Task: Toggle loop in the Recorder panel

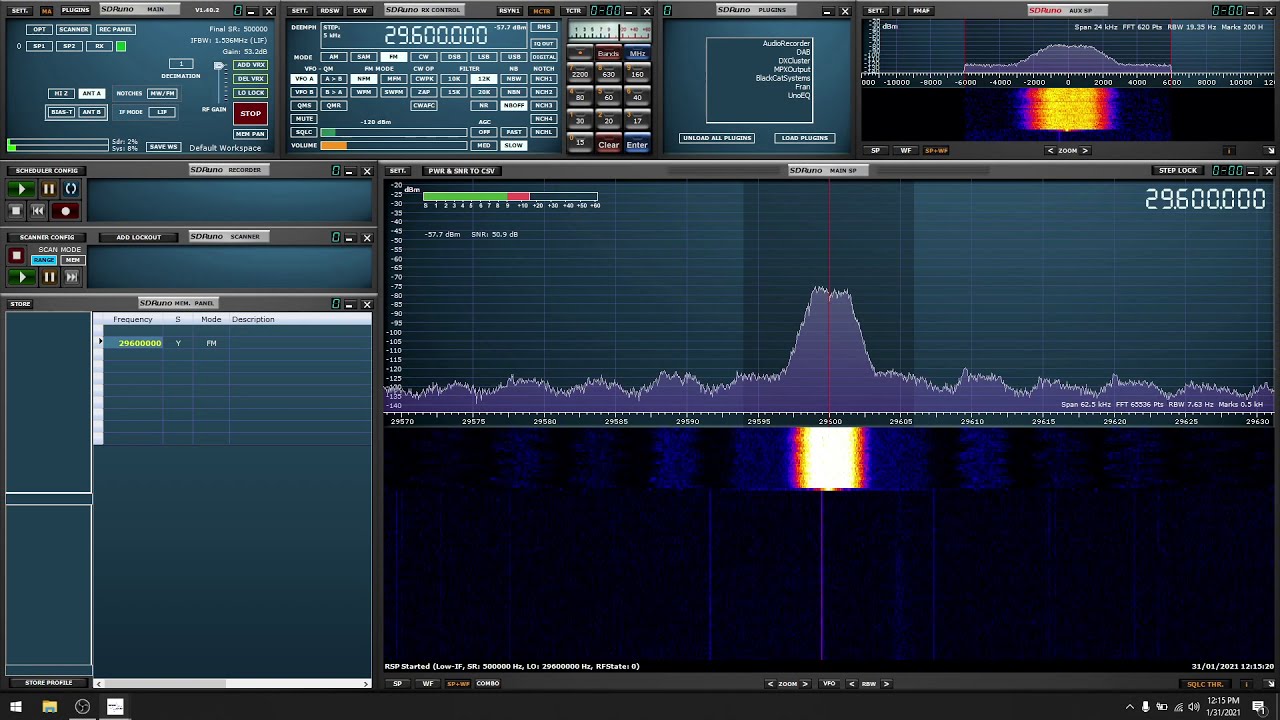Action: coord(71,189)
